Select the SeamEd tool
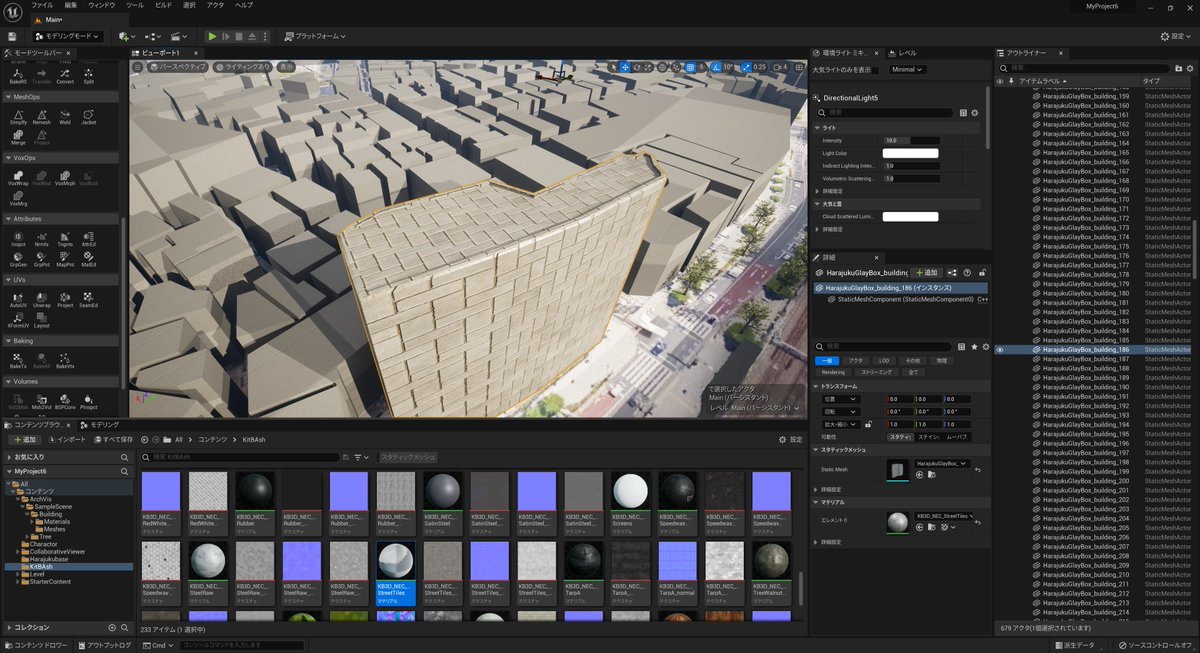Viewport: 1200px width, 653px height. point(88,300)
